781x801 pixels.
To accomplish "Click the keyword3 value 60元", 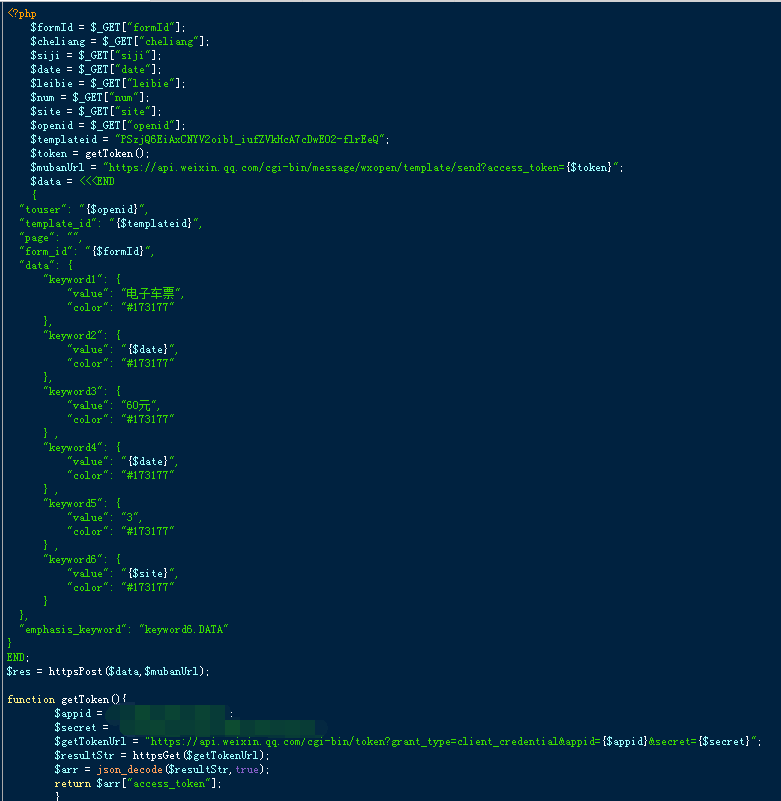I will click(138, 406).
